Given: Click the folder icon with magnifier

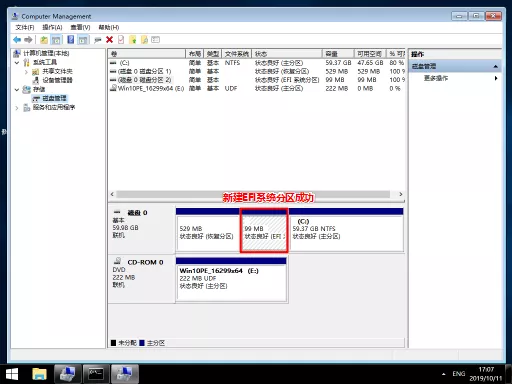Looking at the screenshot, I should point(144,40).
